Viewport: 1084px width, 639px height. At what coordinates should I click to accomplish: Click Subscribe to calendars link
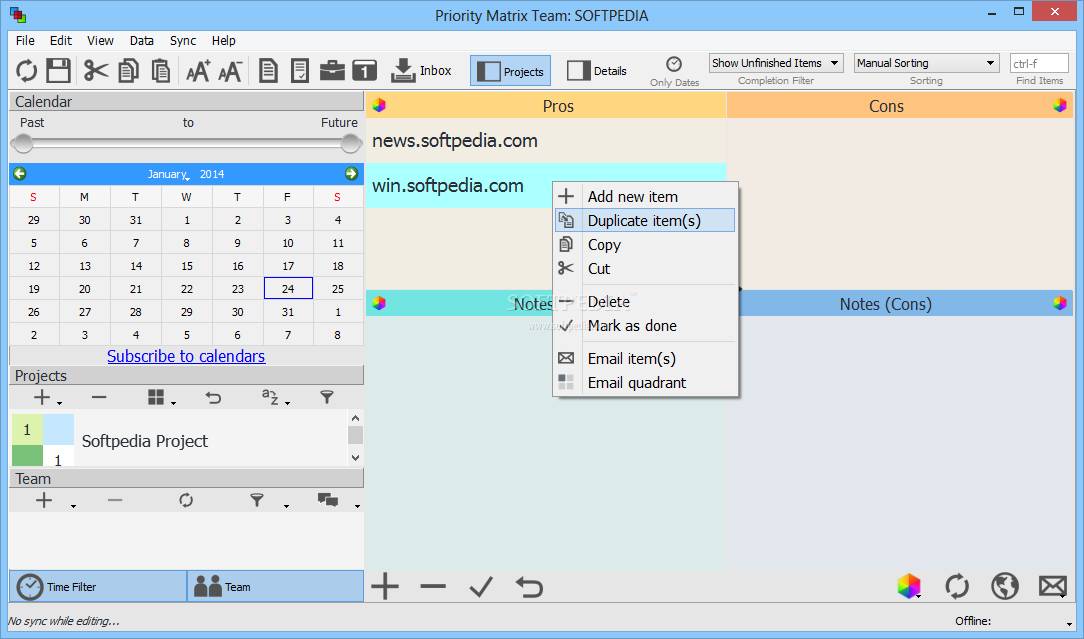pos(186,356)
